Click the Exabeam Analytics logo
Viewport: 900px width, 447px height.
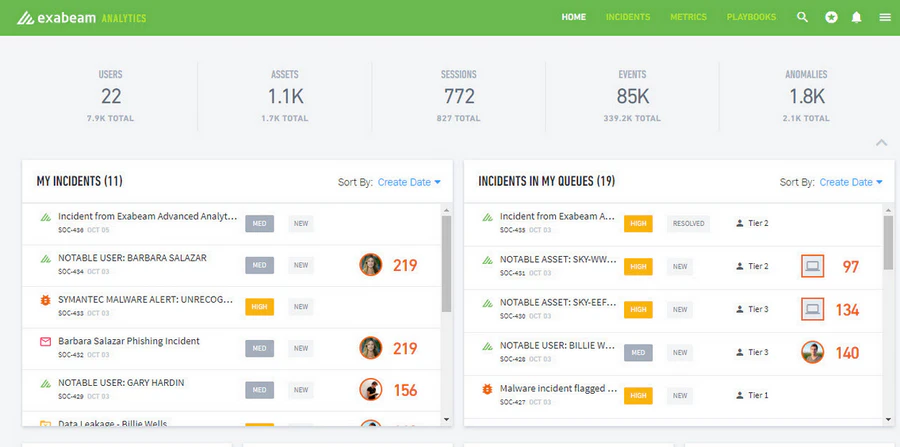[x=81, y=18]
